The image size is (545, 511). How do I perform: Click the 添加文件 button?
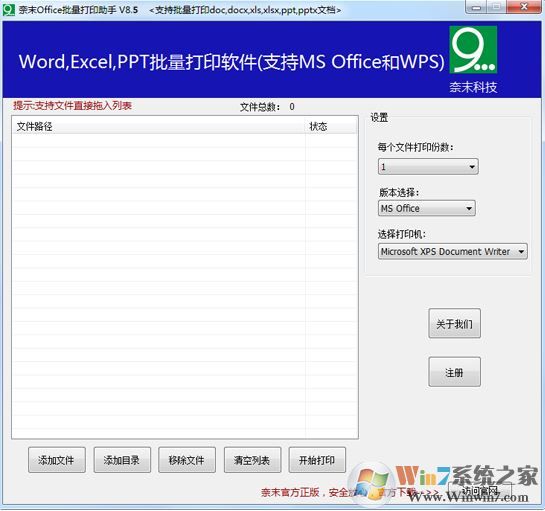pos(57,460)
